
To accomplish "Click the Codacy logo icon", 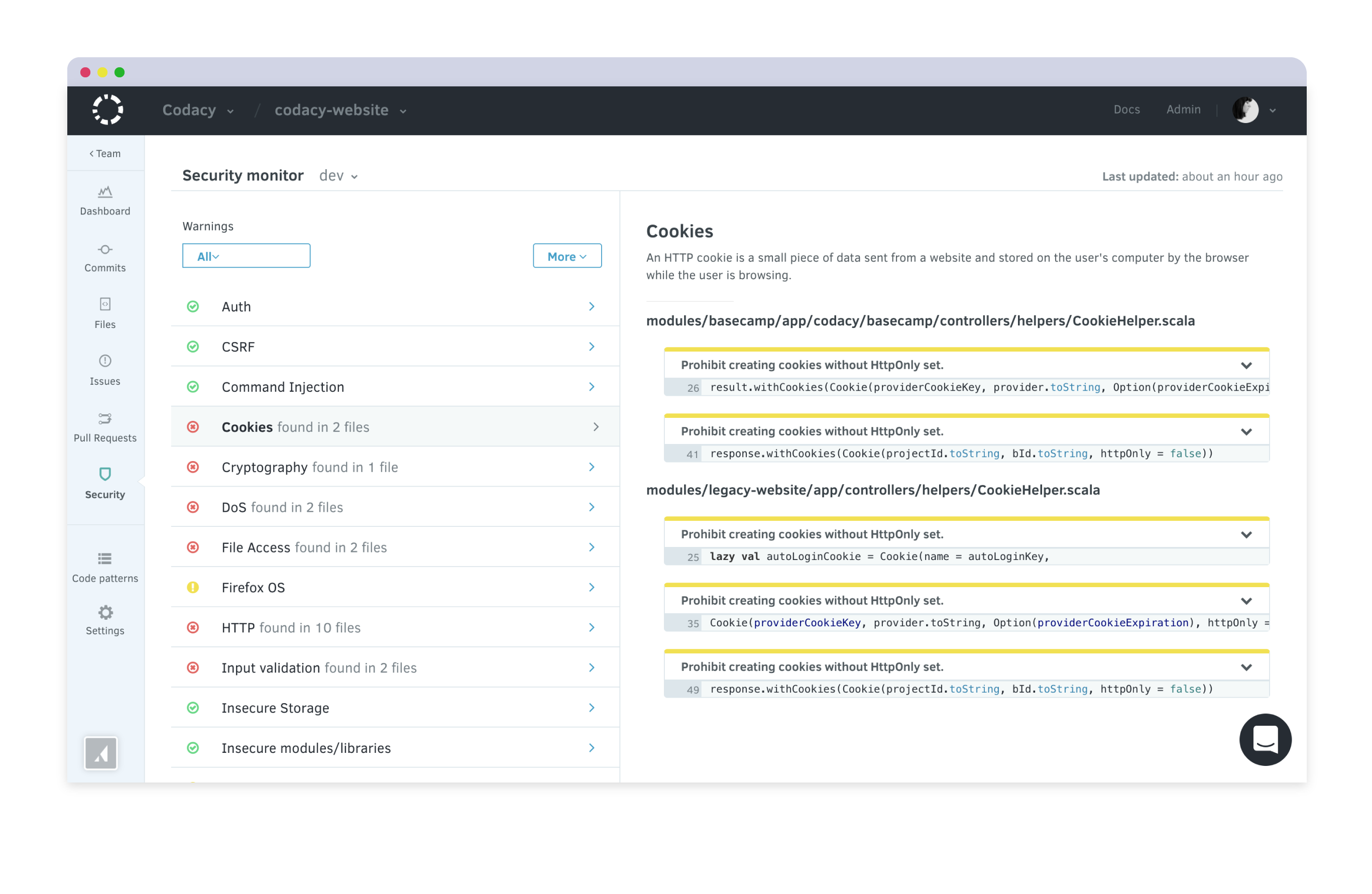I will pos(108,109).
